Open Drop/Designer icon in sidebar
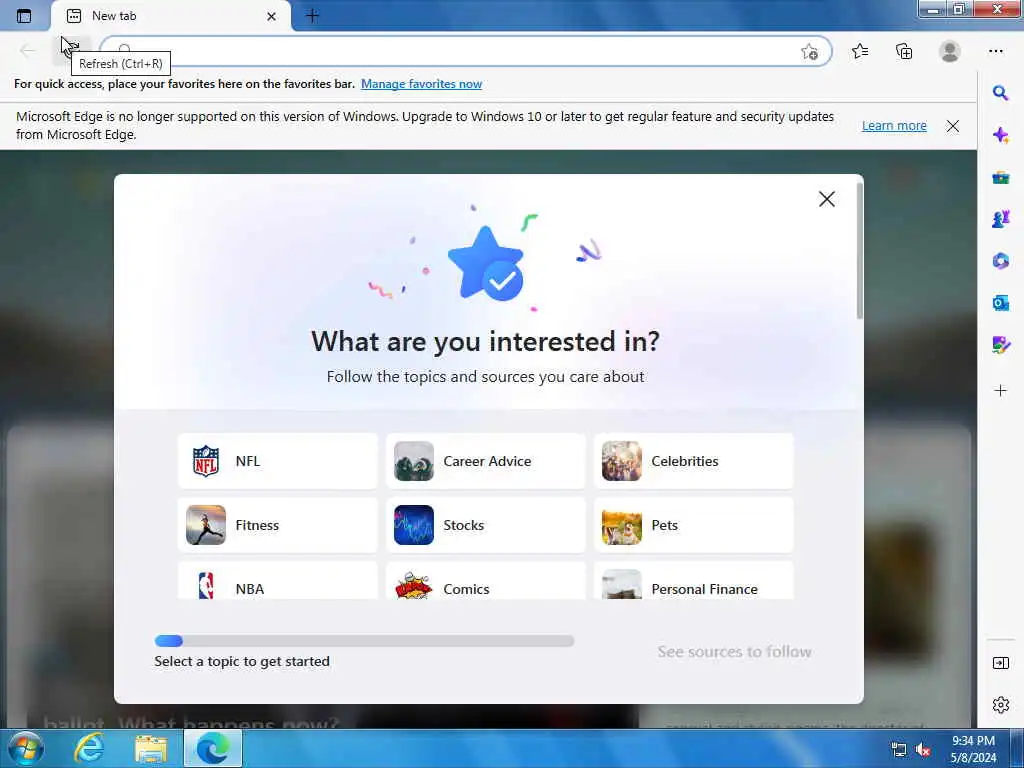The height and width of the screenshot is (768, 1024). tap(1000, 344)
